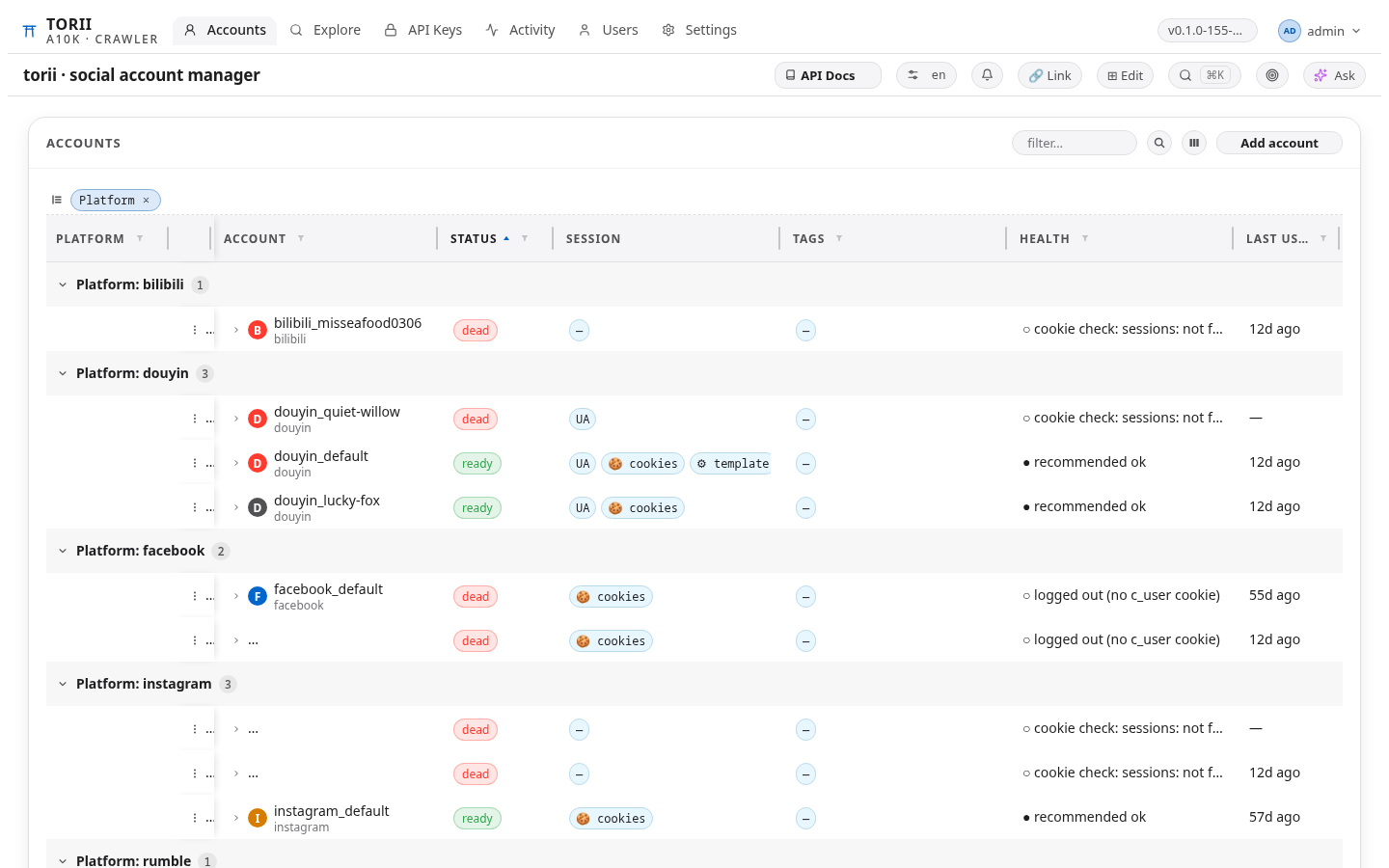Click the row grouping list icon
Screen dimensions: 1389x868
click(57, 200)
